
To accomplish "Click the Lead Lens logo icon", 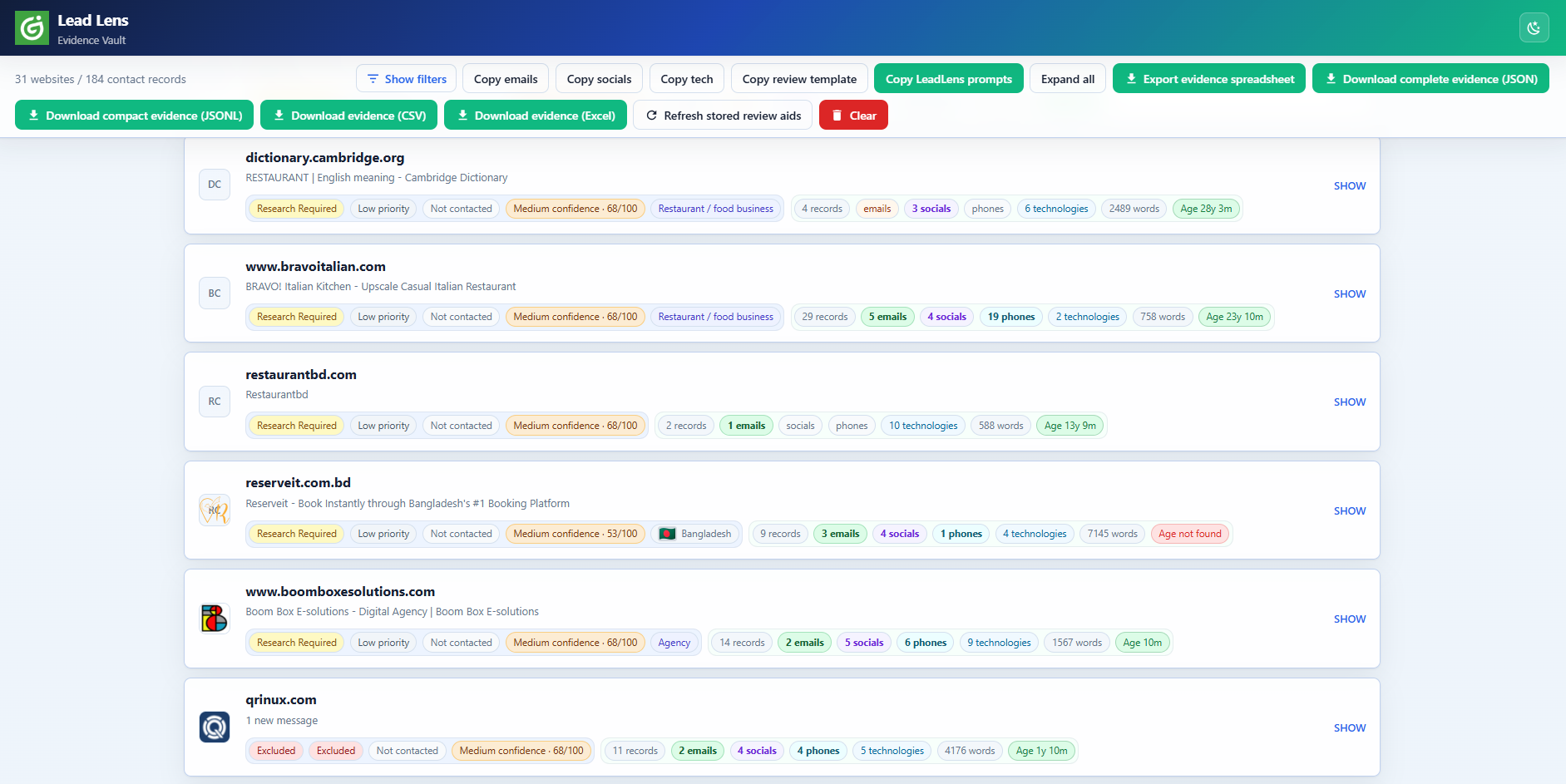I will (x=32, y=27).
